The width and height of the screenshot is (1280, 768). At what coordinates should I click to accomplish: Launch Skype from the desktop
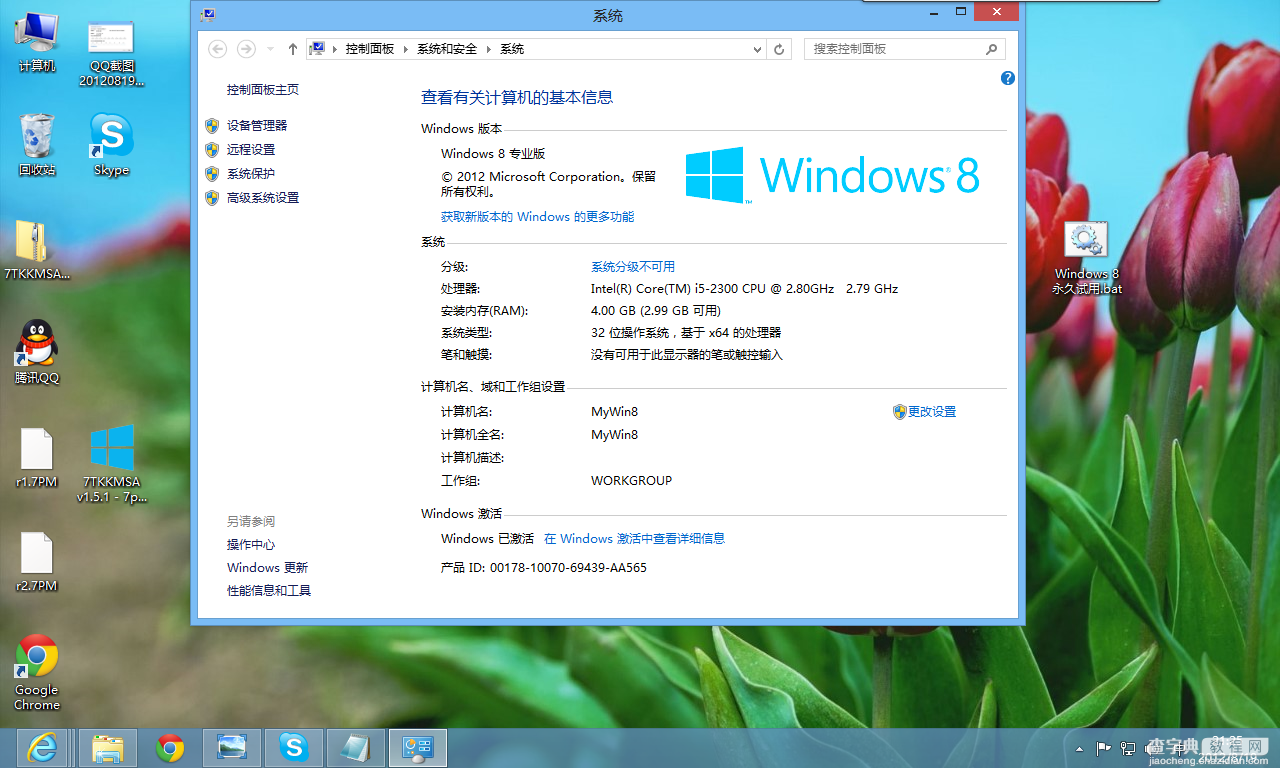111,144
